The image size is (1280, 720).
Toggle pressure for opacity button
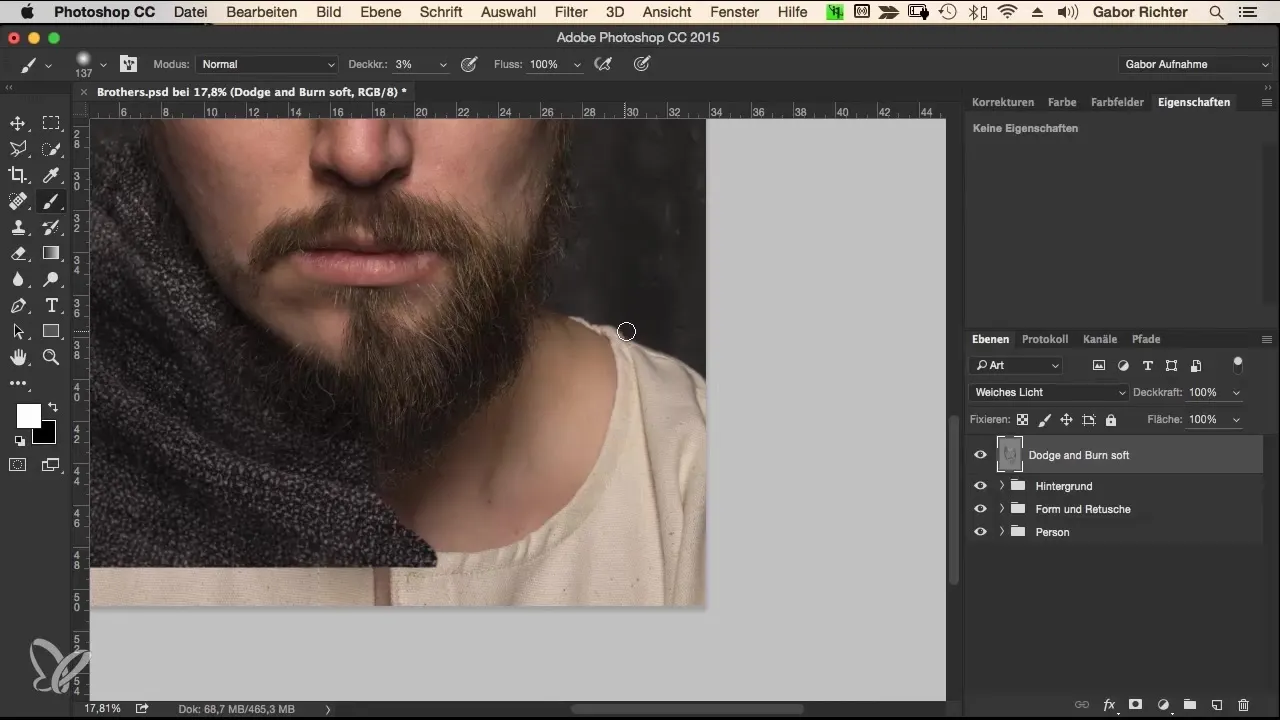[468, 64]
